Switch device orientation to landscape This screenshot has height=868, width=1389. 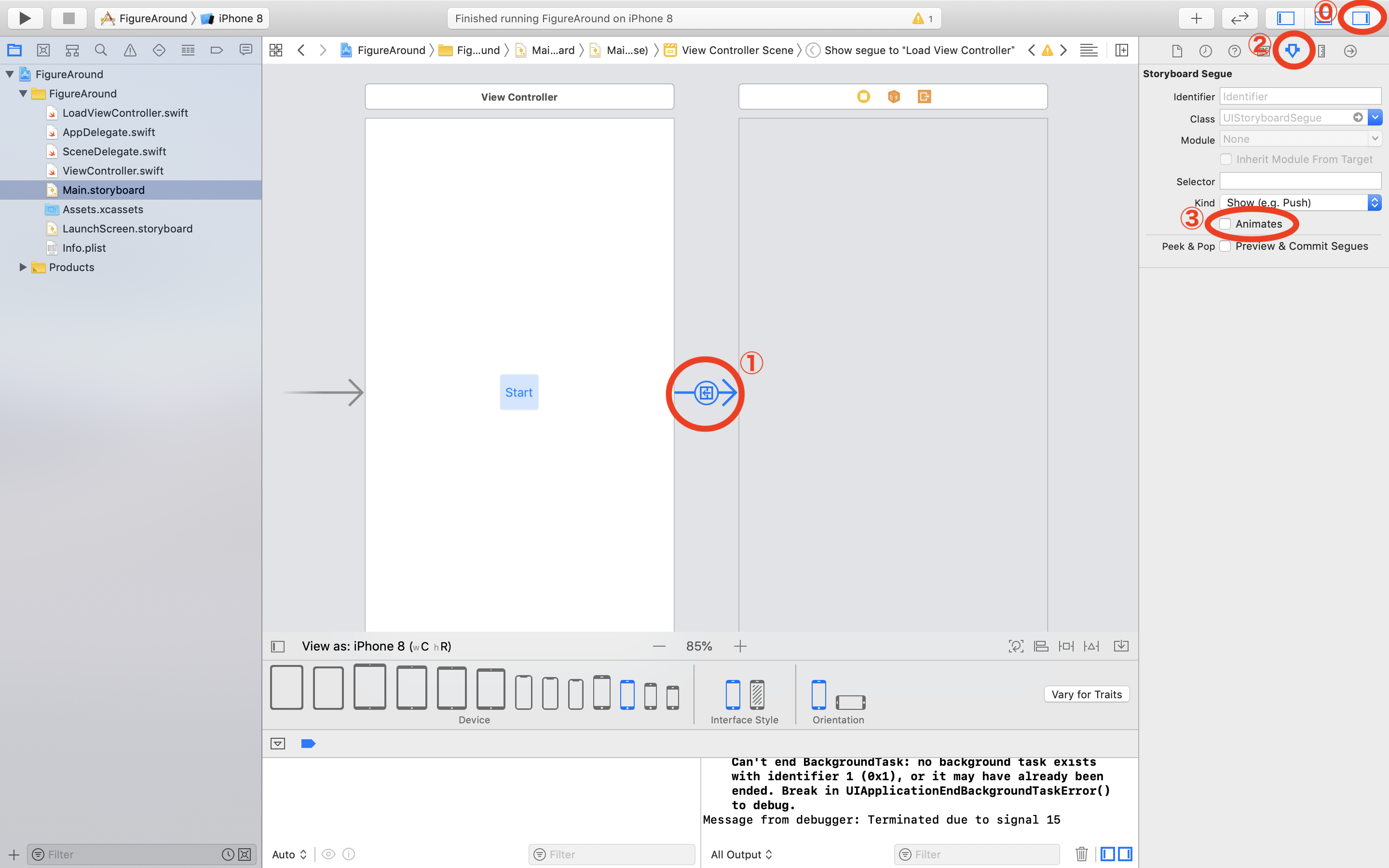(x=850, y=702)
